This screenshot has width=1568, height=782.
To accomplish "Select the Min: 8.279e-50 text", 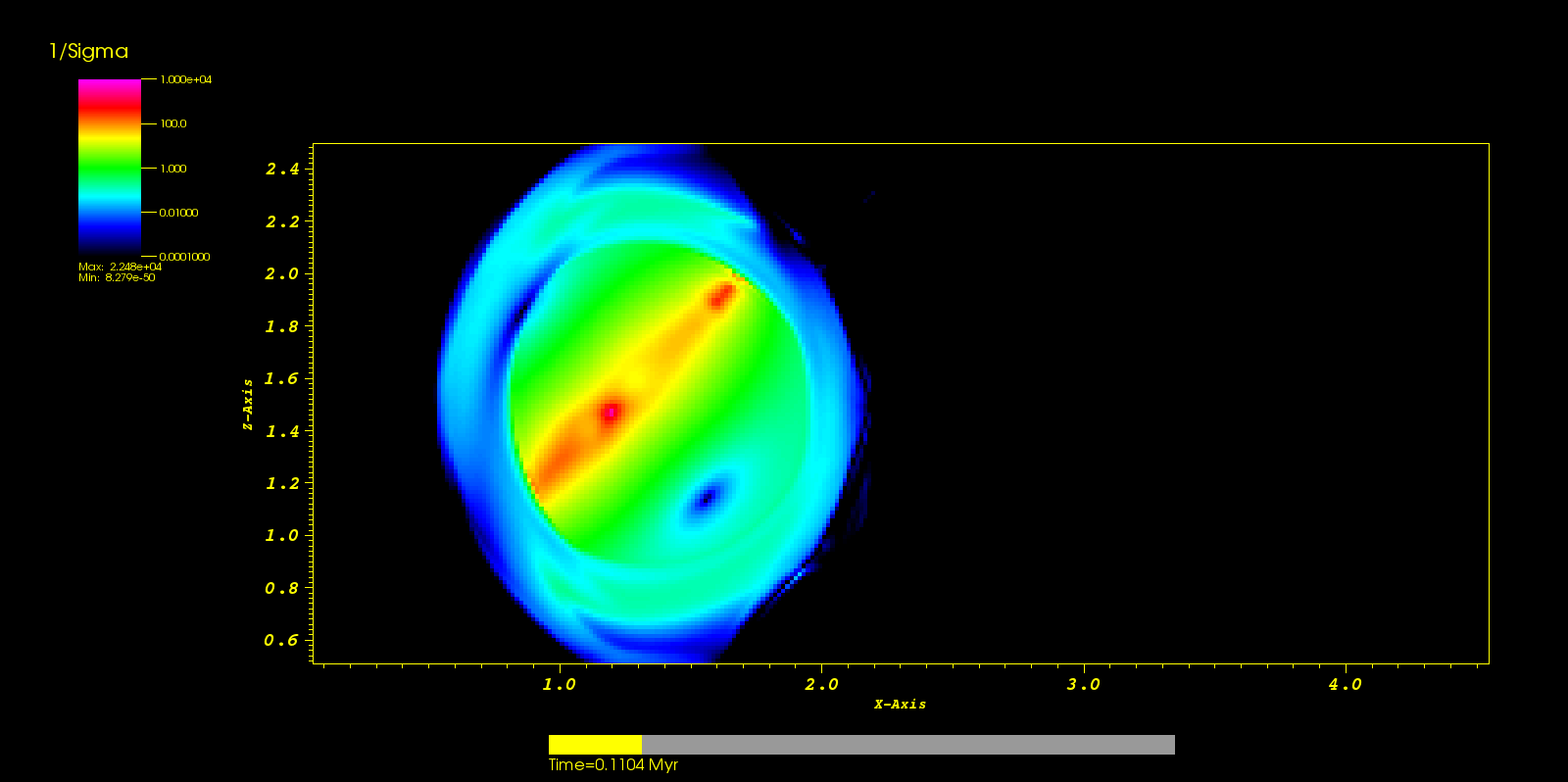I will point(117,278).
